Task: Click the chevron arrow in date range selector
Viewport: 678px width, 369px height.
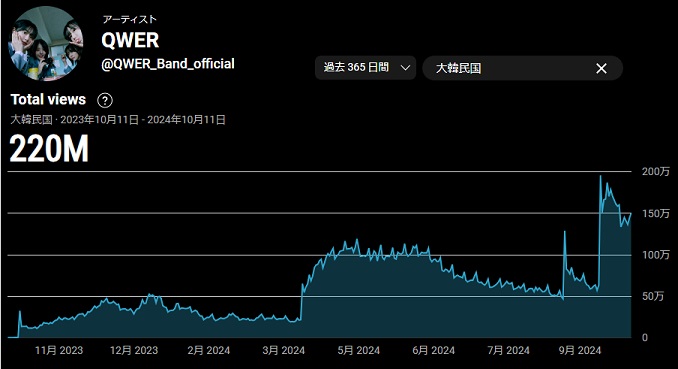Action: coord(405,68)
